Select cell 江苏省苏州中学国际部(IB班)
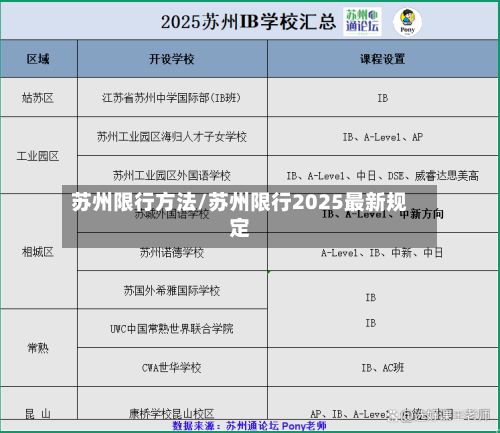This screenshot has height=433, width=500. point(172,97)
